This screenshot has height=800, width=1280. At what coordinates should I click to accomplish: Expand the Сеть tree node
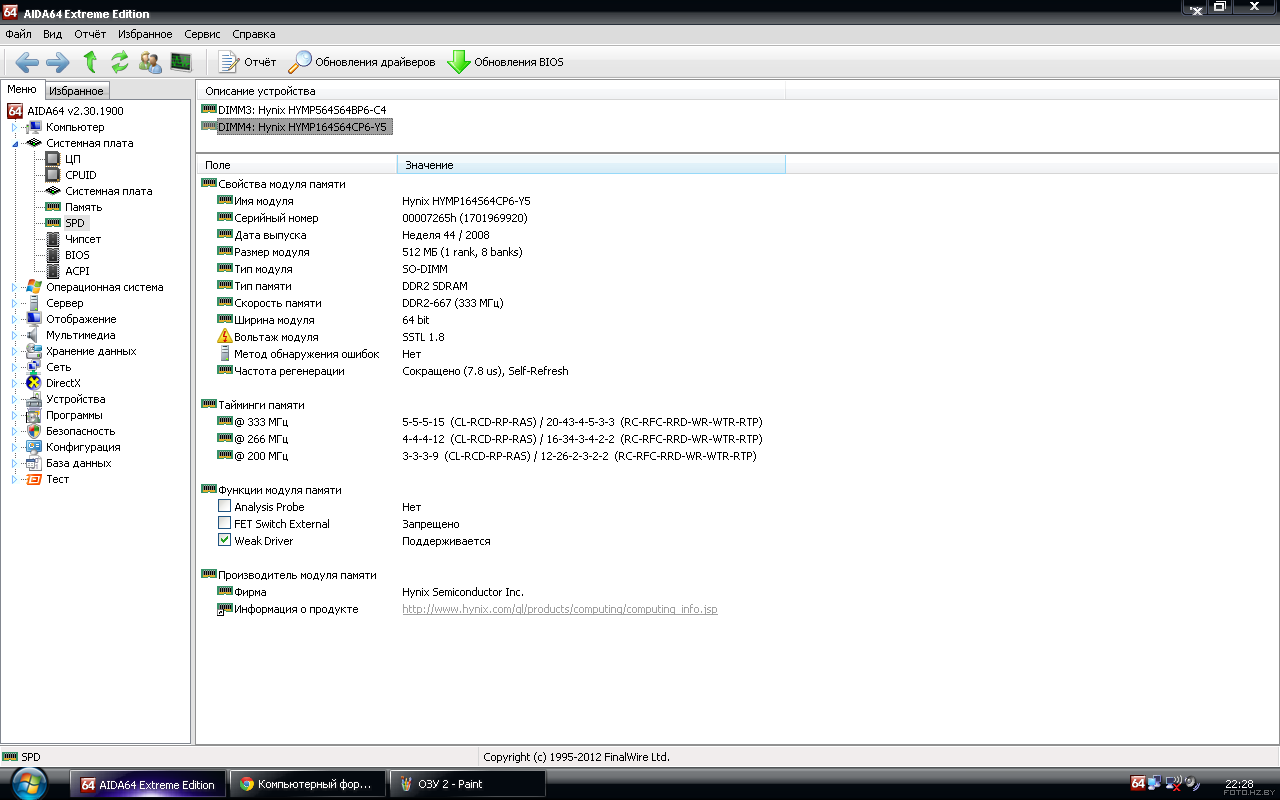click(15, 367)
